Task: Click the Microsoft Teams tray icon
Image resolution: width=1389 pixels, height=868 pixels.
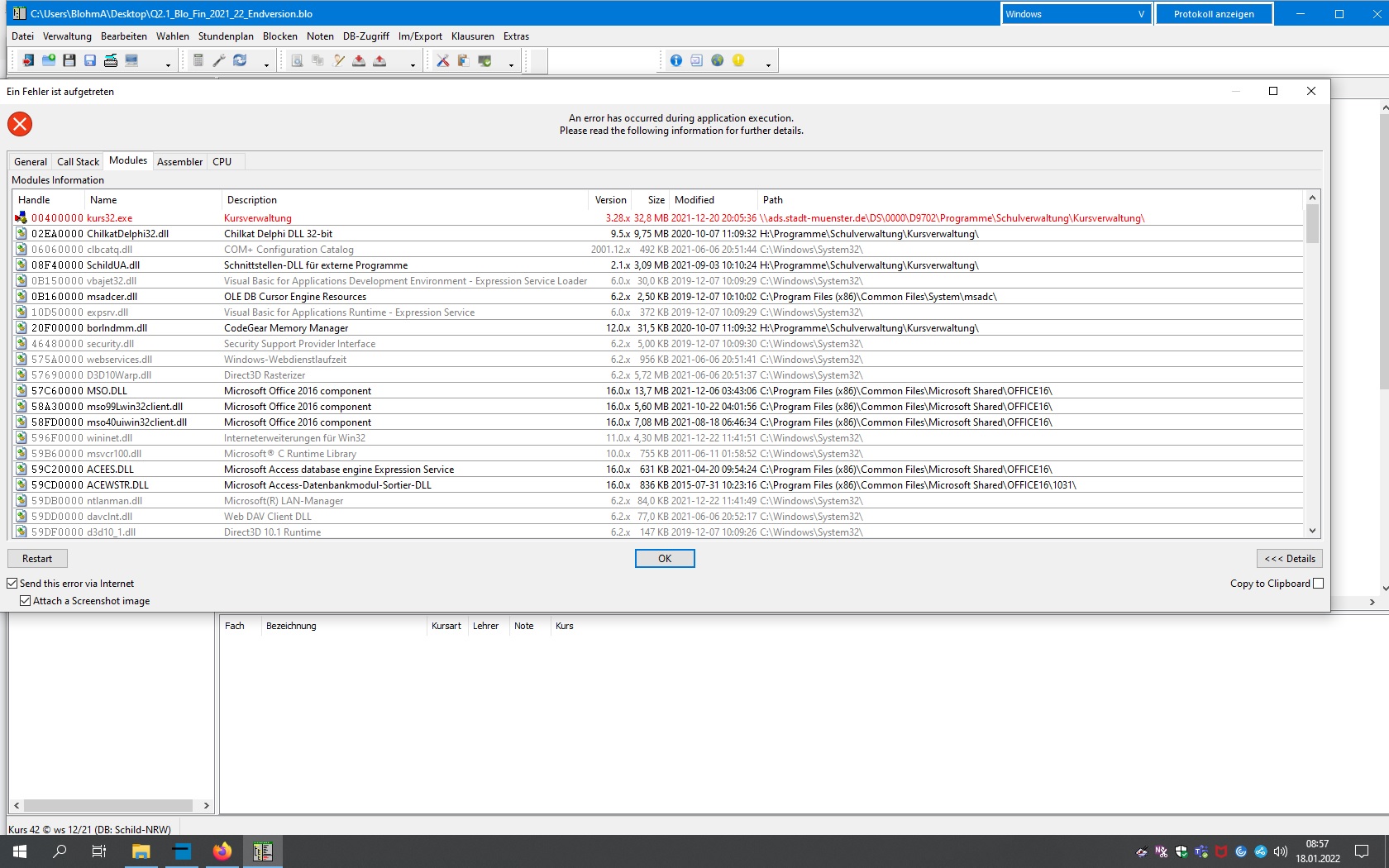Action: pos(1201,851)
